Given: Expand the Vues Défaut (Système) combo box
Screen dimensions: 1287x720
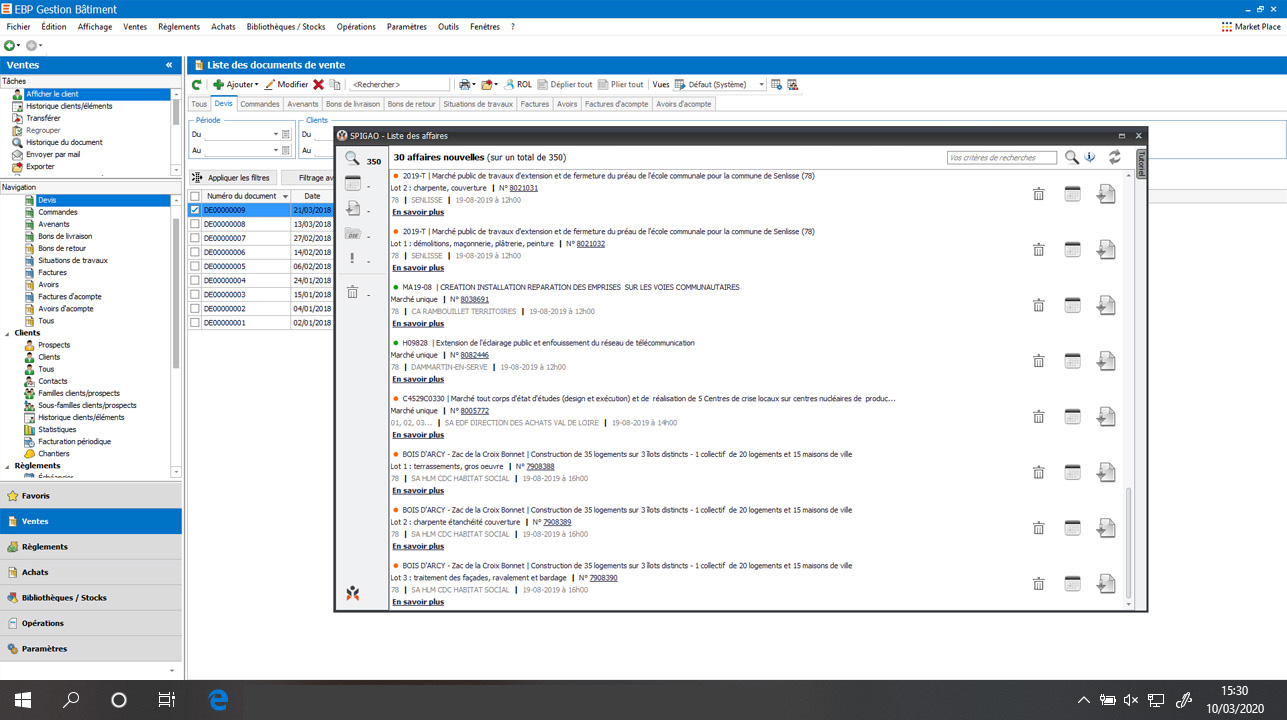Looking at the screenshot, I should [761, 85].
